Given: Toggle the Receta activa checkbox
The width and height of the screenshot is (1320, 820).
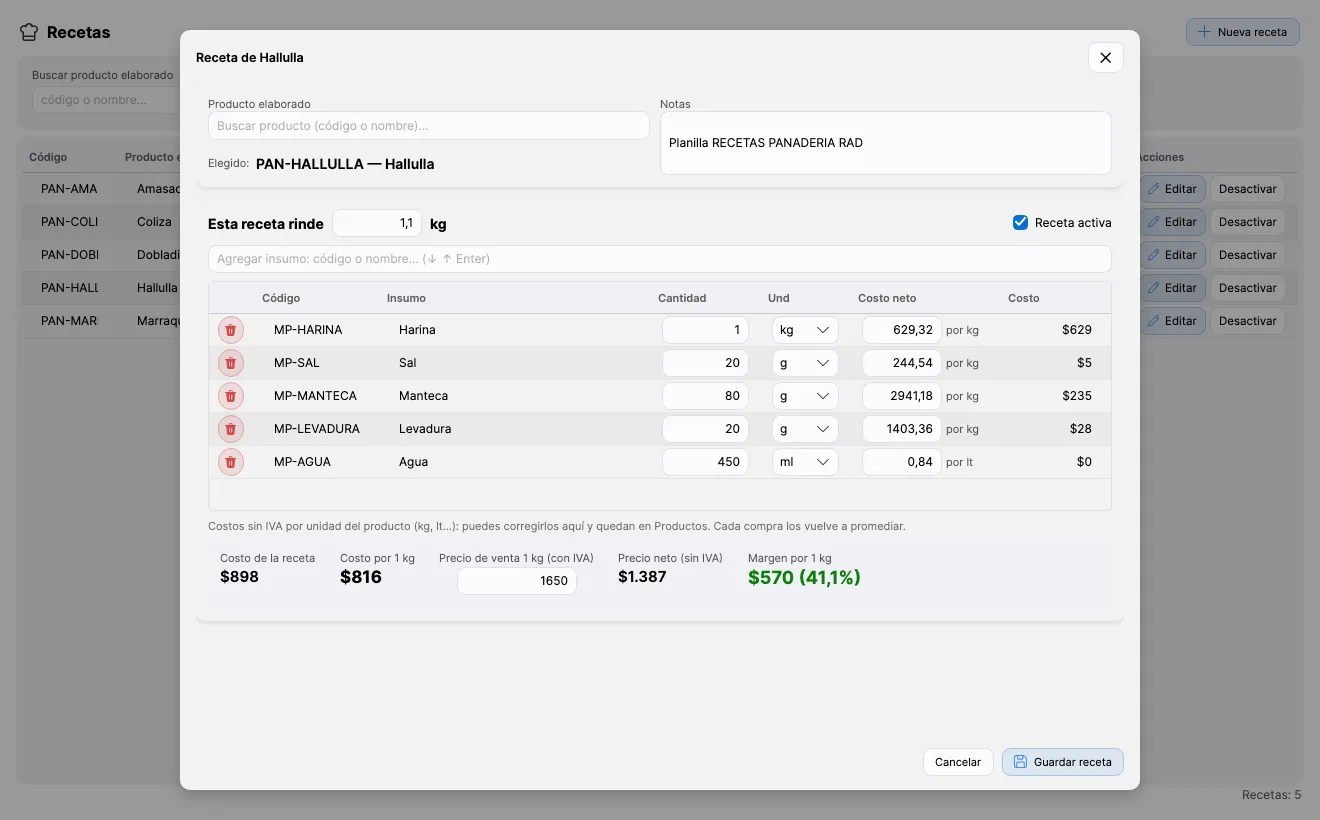Looking at the screenshot, I should 1020,223.
